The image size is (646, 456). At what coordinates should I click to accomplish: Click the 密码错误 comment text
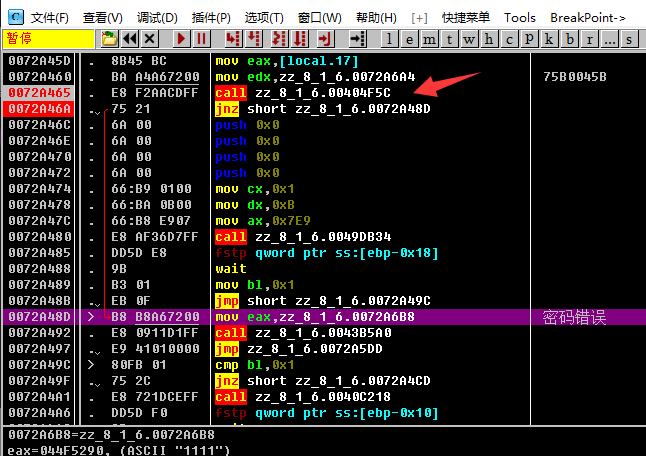(574, 317)
